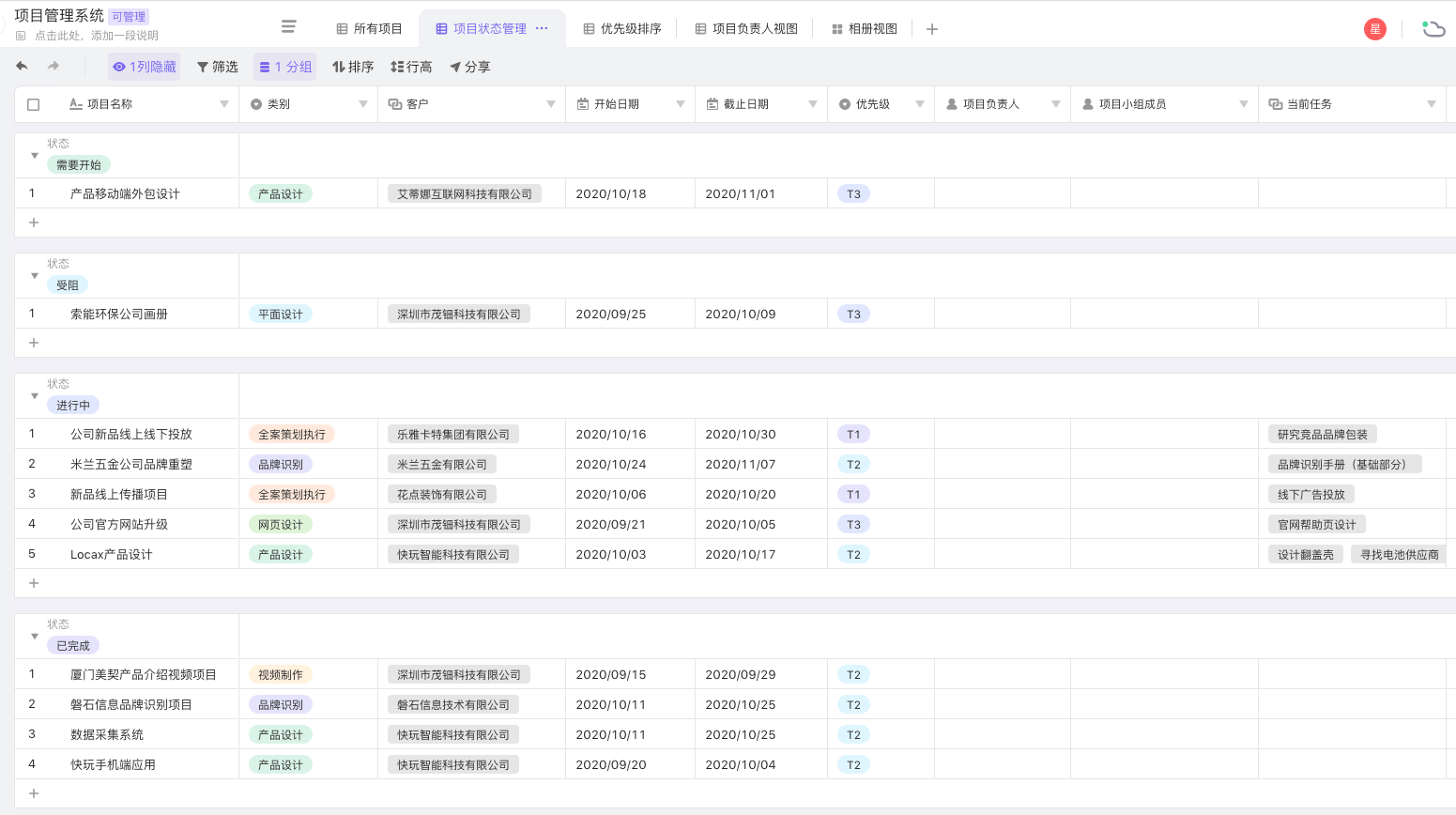This screenshot has width=1456, height=815.
Task: Add a new view with the plus icon
Action: [x=932, y=29]
